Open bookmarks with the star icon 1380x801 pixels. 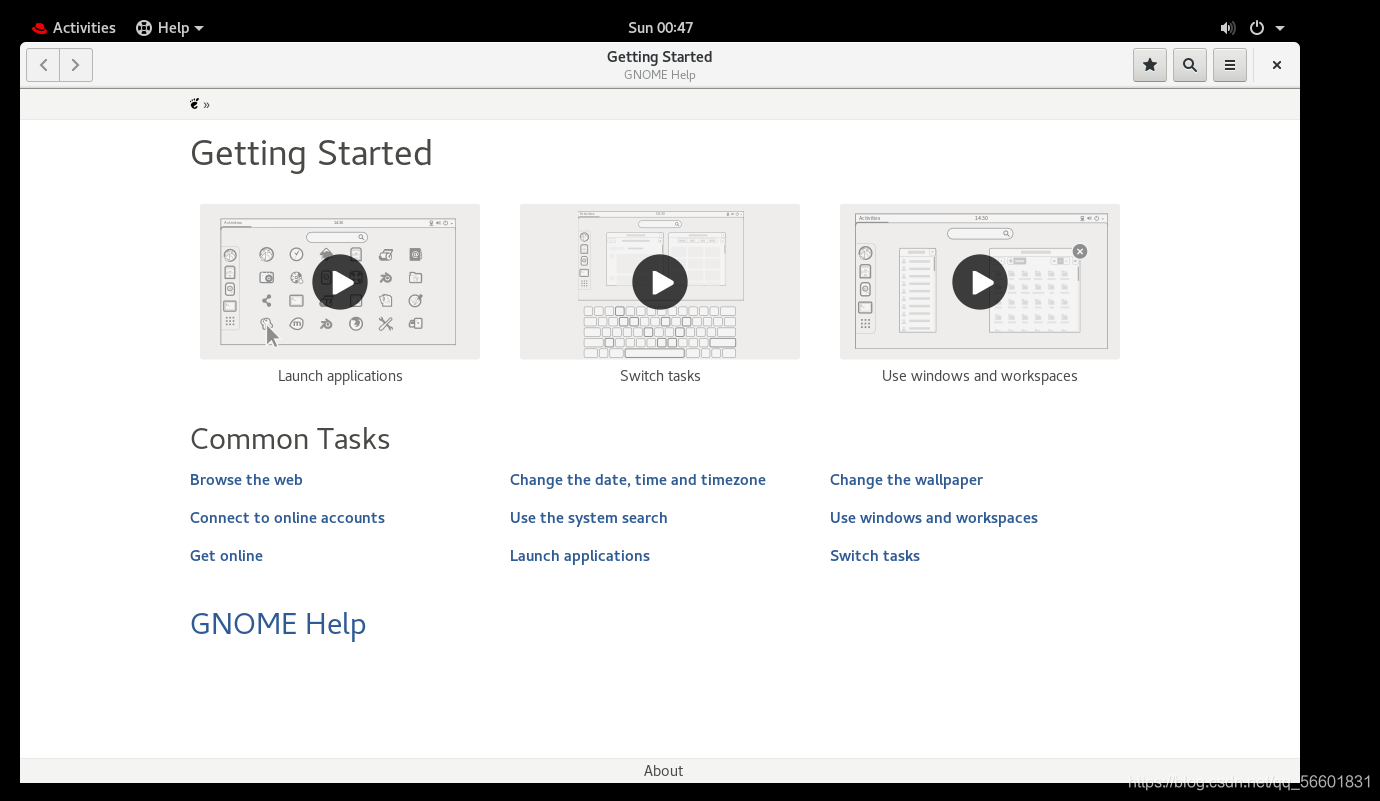tap(1150, 65)
